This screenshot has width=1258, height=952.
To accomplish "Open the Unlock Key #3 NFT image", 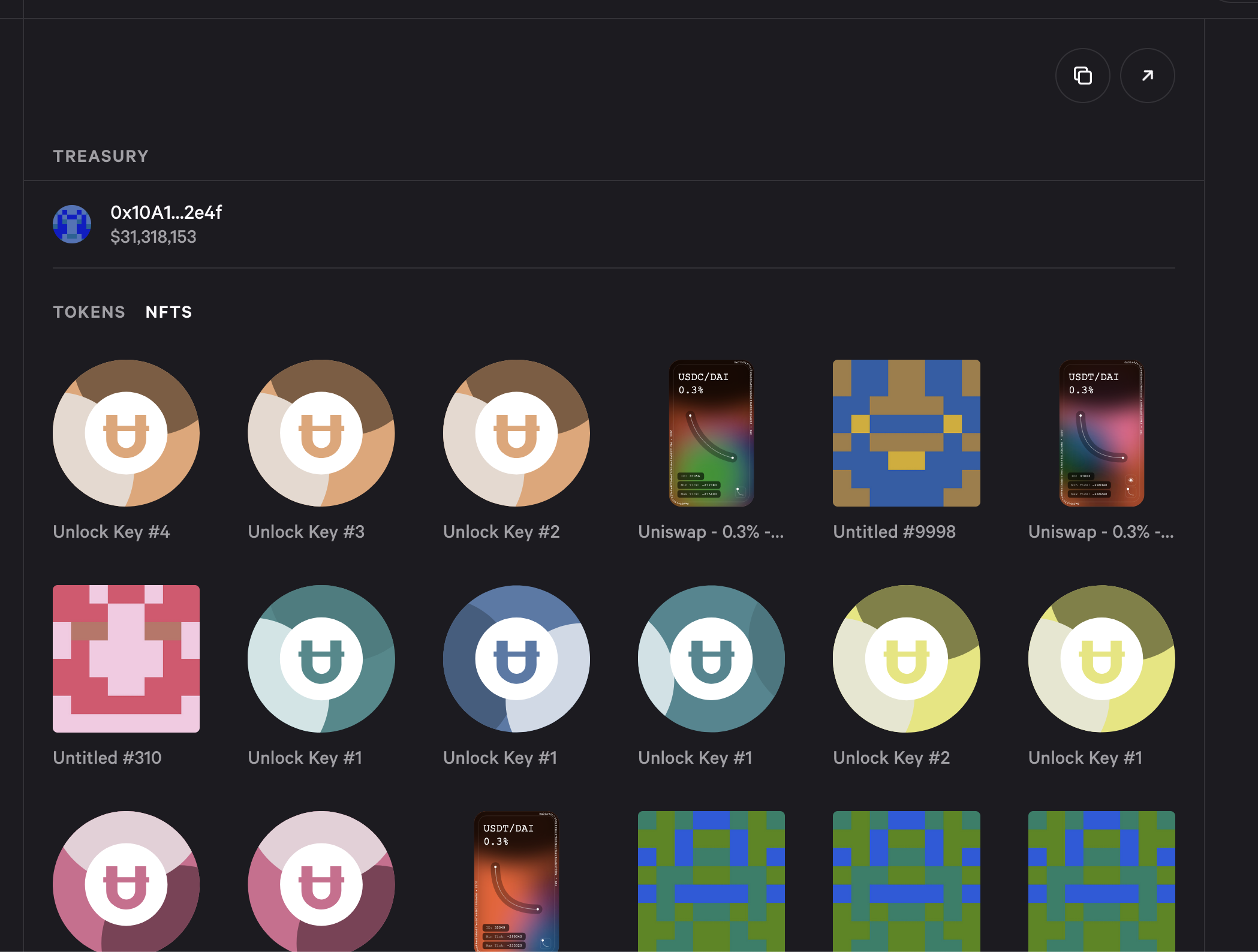I will (x=321, y=433).
